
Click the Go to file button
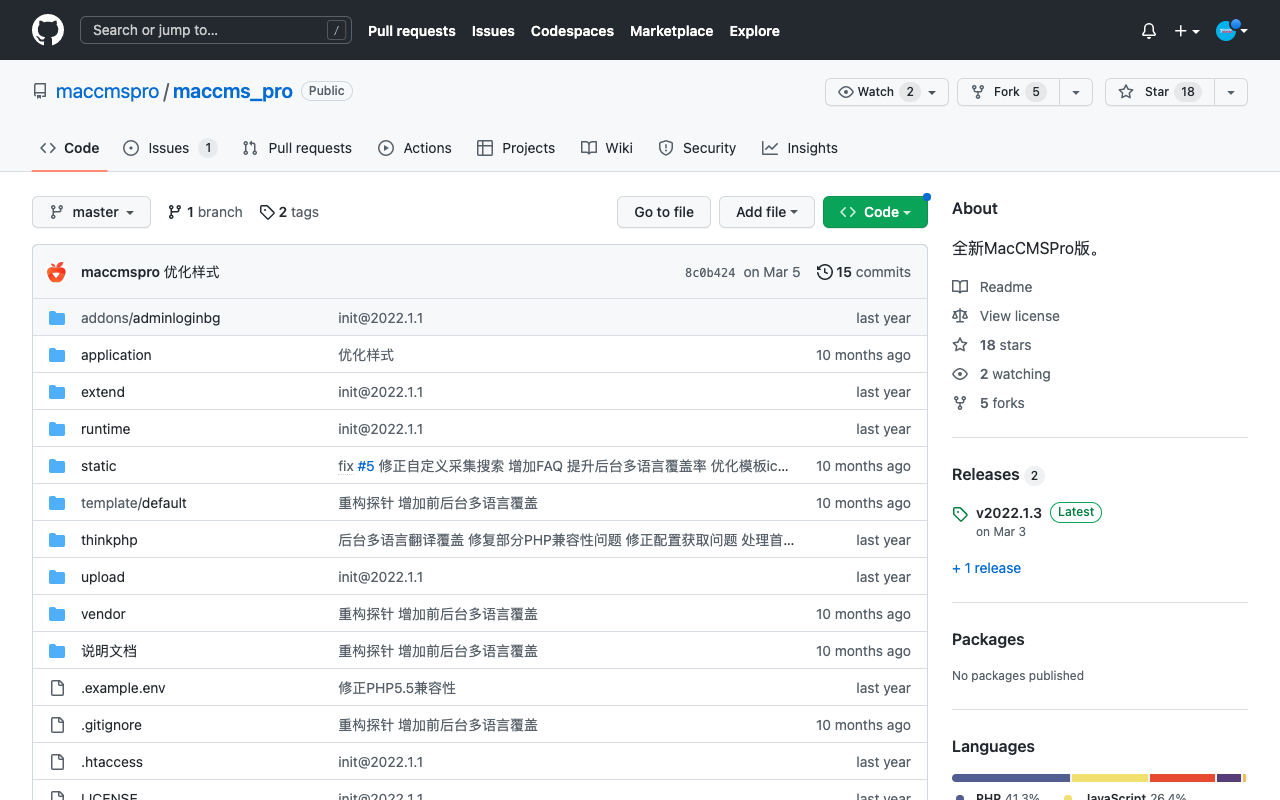(x=663, y=211)
